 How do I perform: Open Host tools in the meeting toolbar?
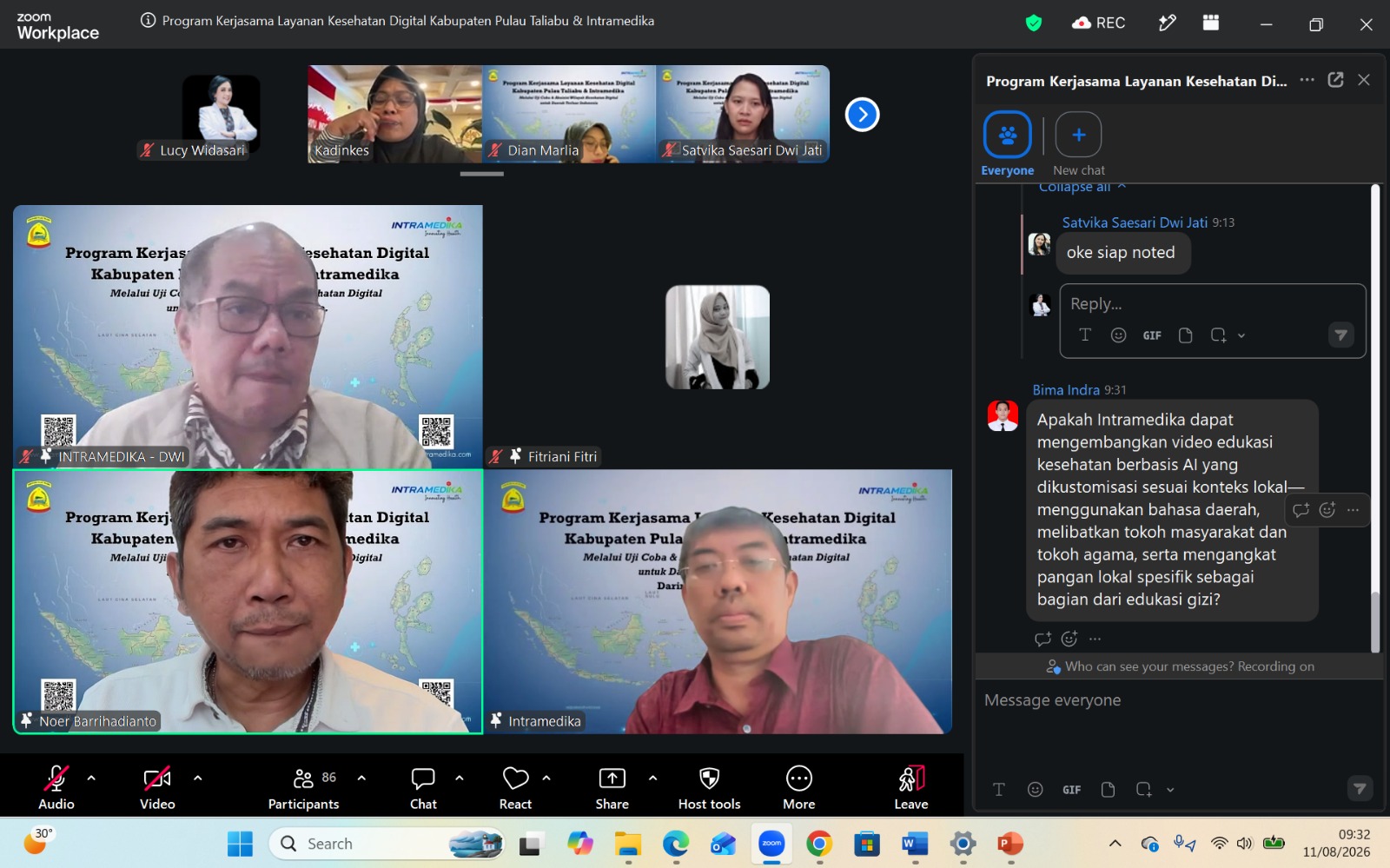tap(709, 788)
